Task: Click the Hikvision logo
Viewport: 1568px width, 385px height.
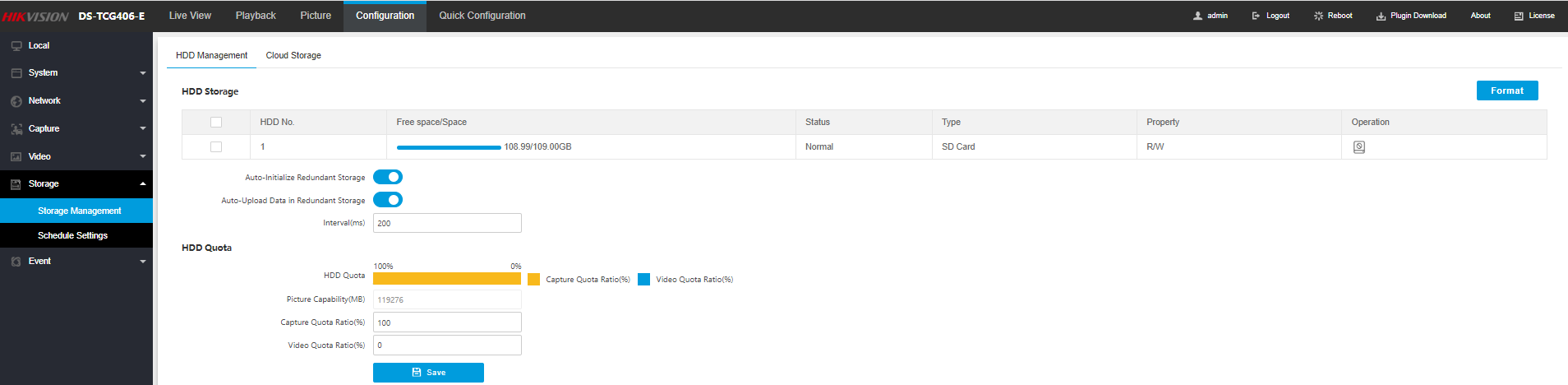Action: pos(35,16)
